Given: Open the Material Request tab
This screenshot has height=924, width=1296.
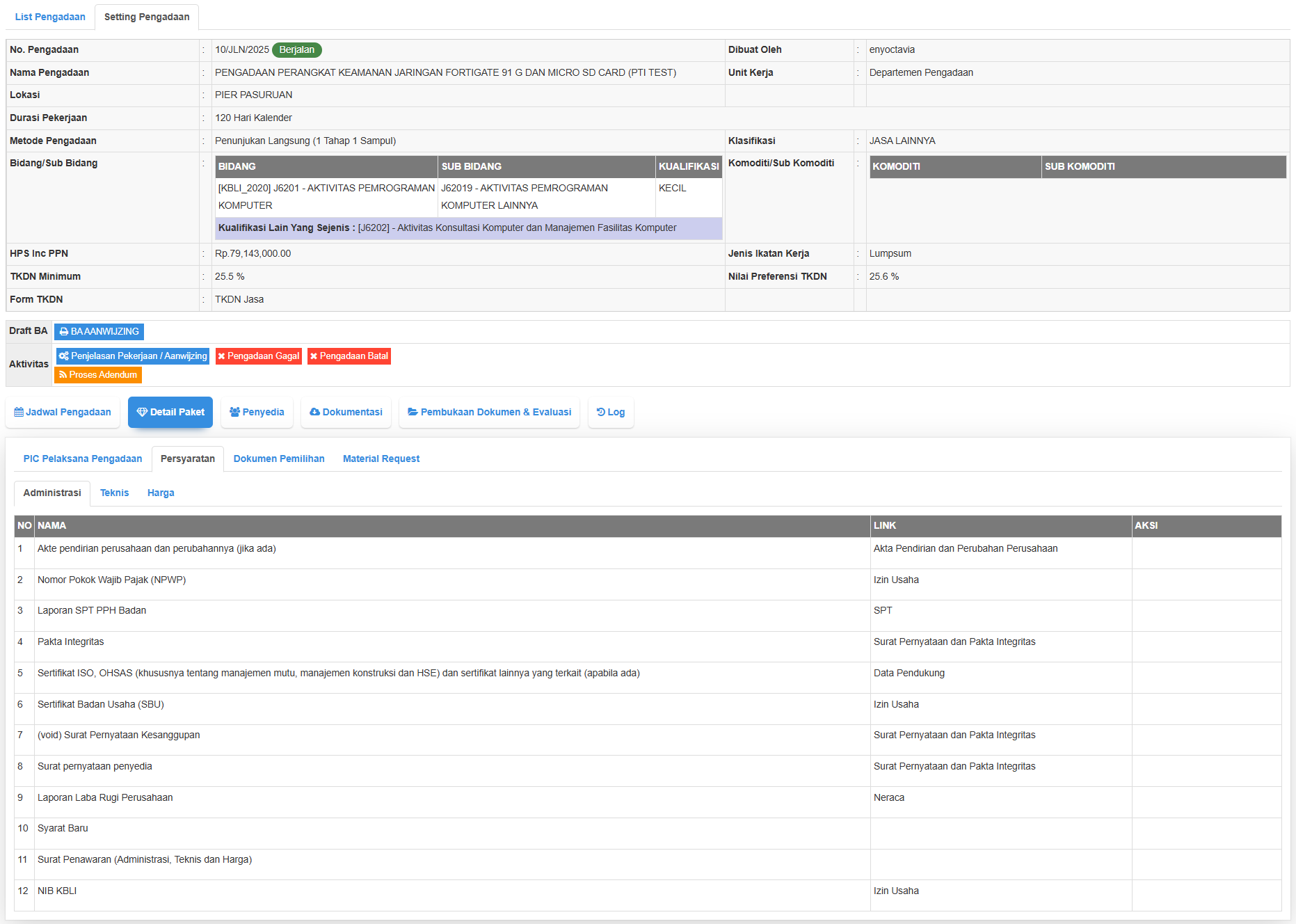Looking at the screenshot, I should (381, 459).
